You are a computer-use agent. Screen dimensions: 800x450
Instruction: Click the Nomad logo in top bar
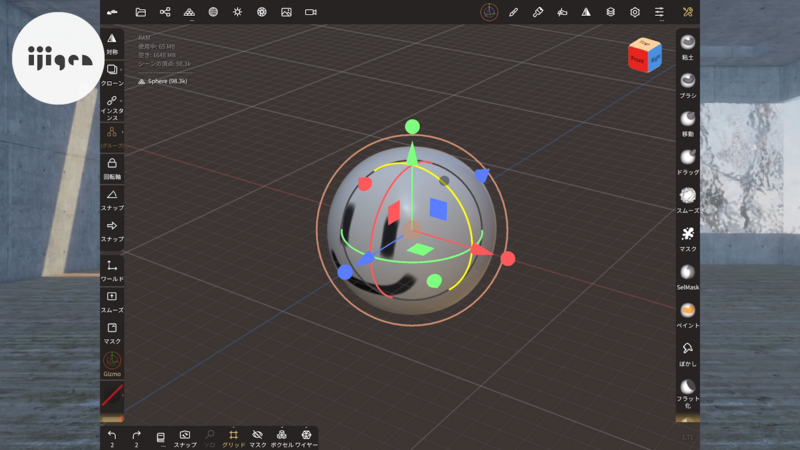(x=112, y=12)
